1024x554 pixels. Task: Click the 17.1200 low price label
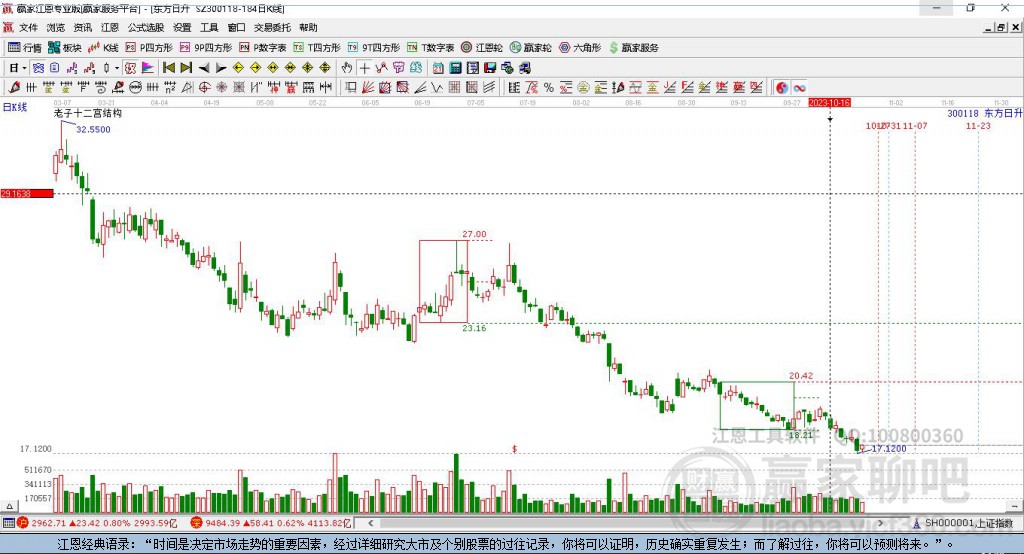click(889, 448)
